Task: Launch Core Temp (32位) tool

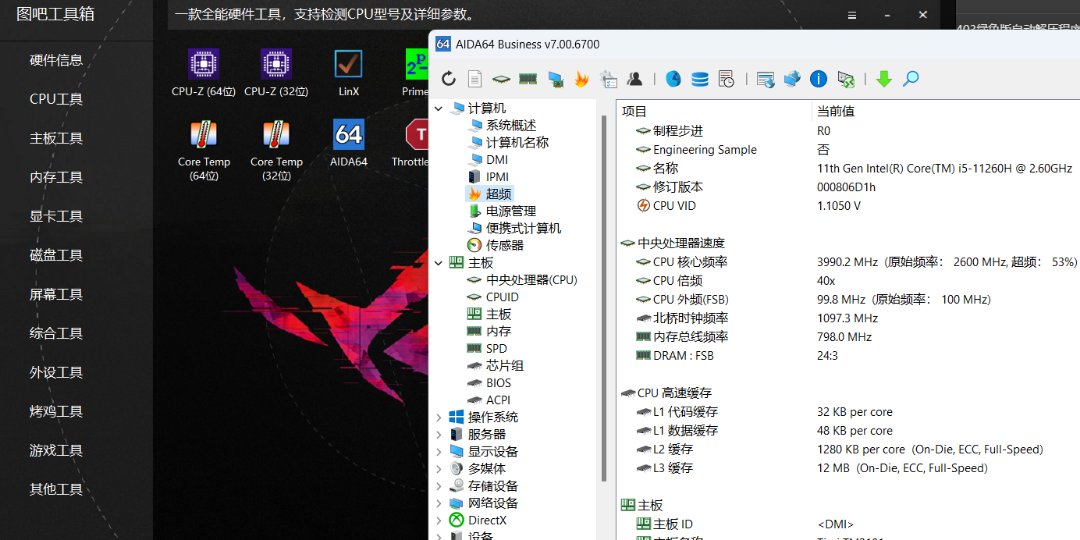Action: [276, 149]
